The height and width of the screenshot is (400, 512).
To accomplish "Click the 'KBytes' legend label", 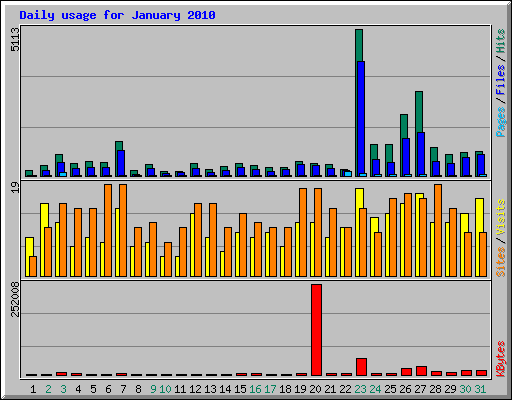I will point(501,359).
